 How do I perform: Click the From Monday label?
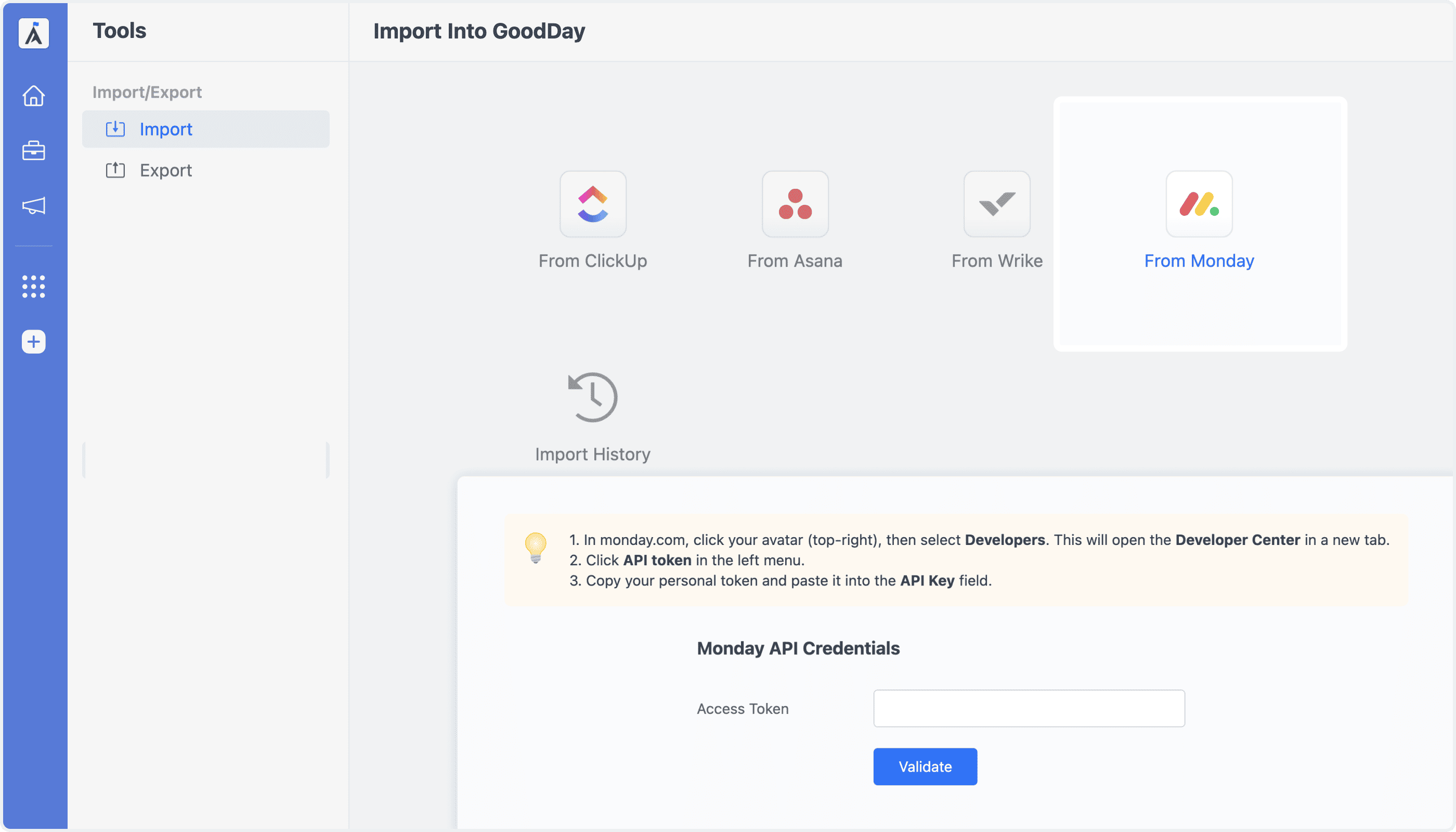(x=1199, y=261)
